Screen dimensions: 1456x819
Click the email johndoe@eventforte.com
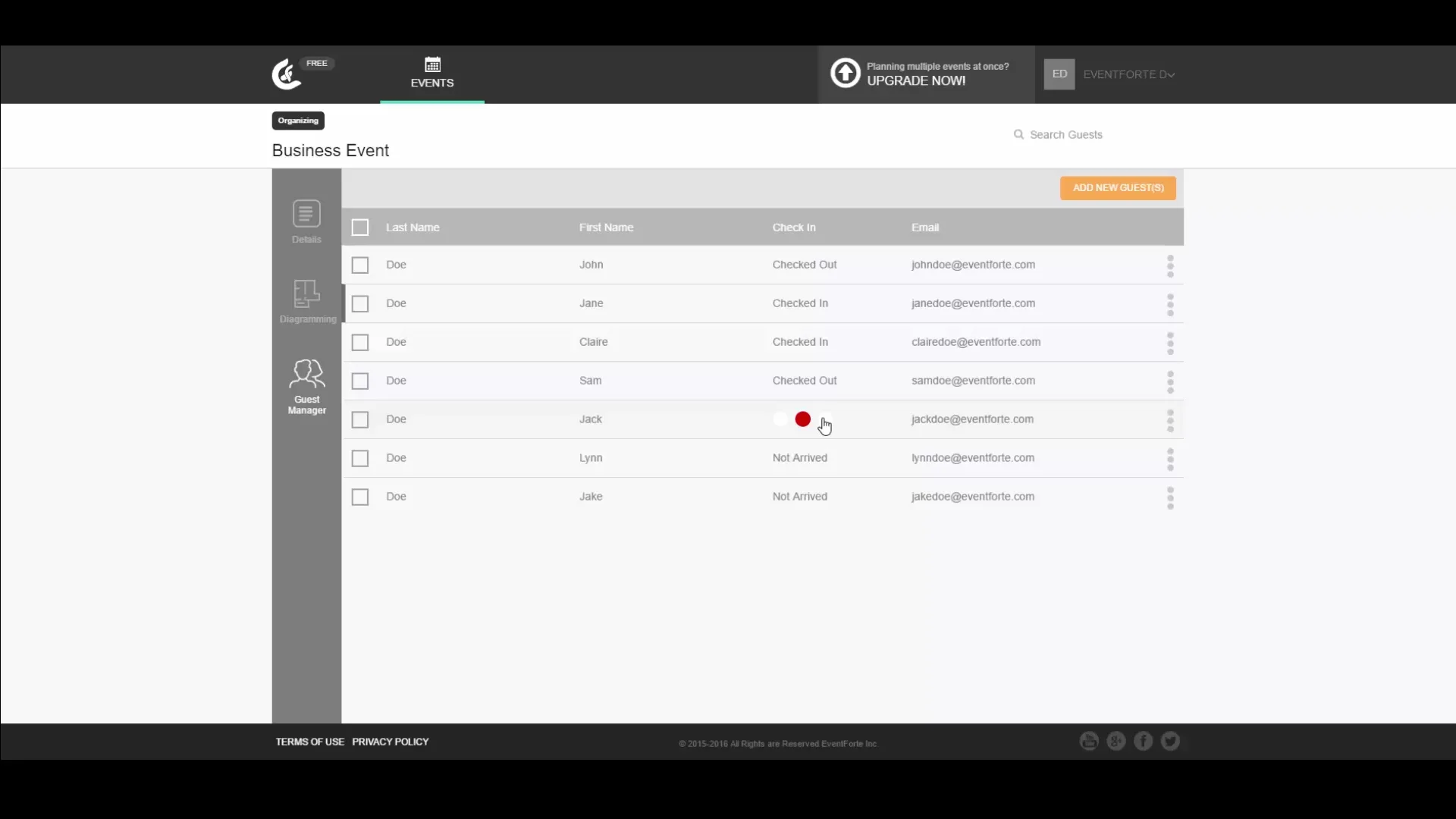973,265
